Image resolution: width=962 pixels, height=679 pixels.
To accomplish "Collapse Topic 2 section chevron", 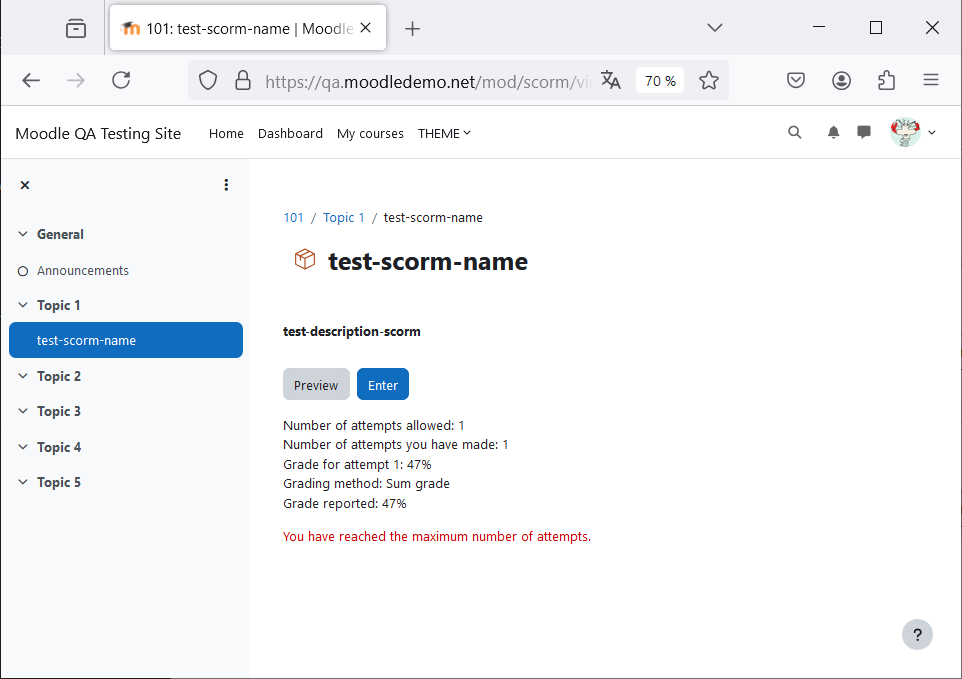I will [23, 376].
